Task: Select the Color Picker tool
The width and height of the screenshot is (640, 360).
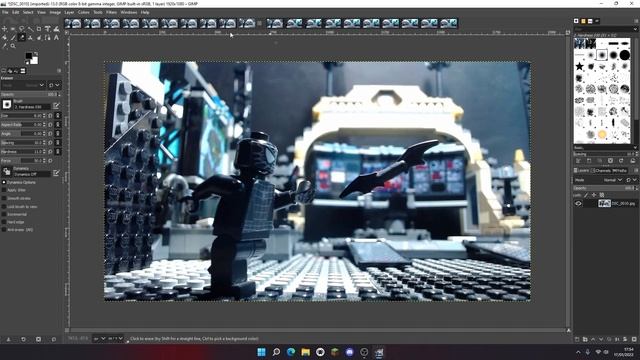Action: tap(4, 46)
